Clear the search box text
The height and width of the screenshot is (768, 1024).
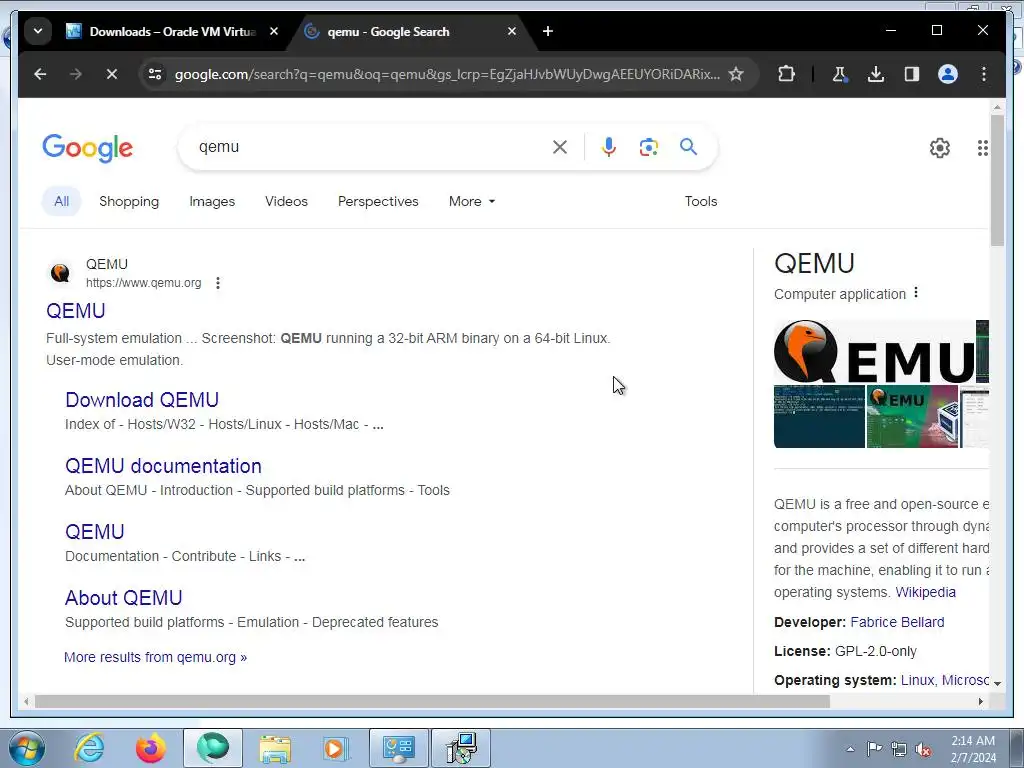click(560, 147)
